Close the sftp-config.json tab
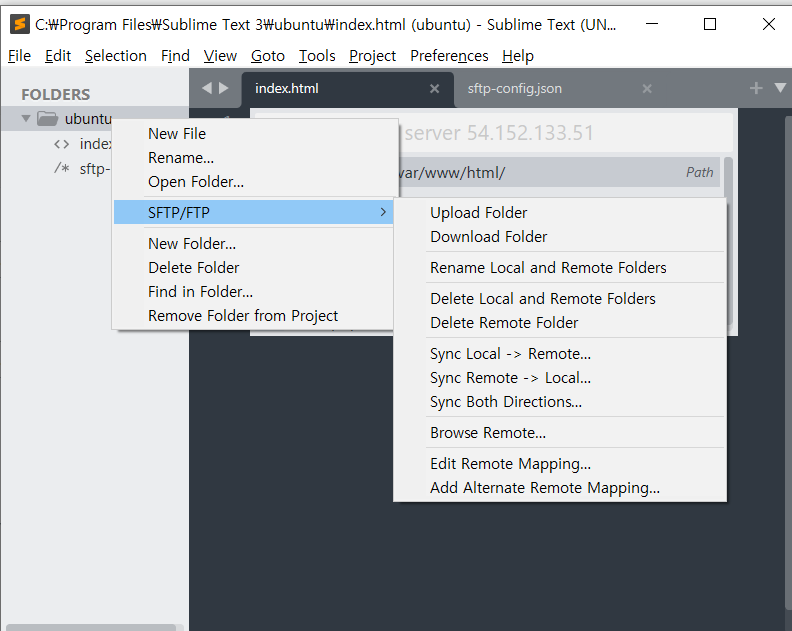Image resolution: width=792 pixels, height=631 pixels. [647, 89]
